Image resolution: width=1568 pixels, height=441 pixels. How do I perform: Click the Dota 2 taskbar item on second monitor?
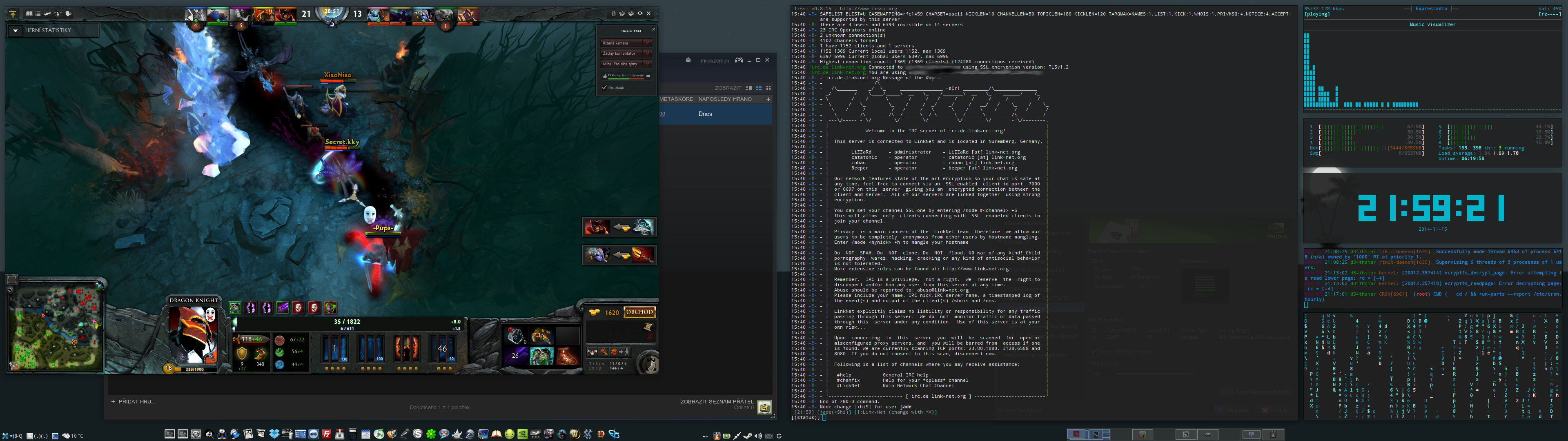pyautogui.click(x=1077, y=434)
